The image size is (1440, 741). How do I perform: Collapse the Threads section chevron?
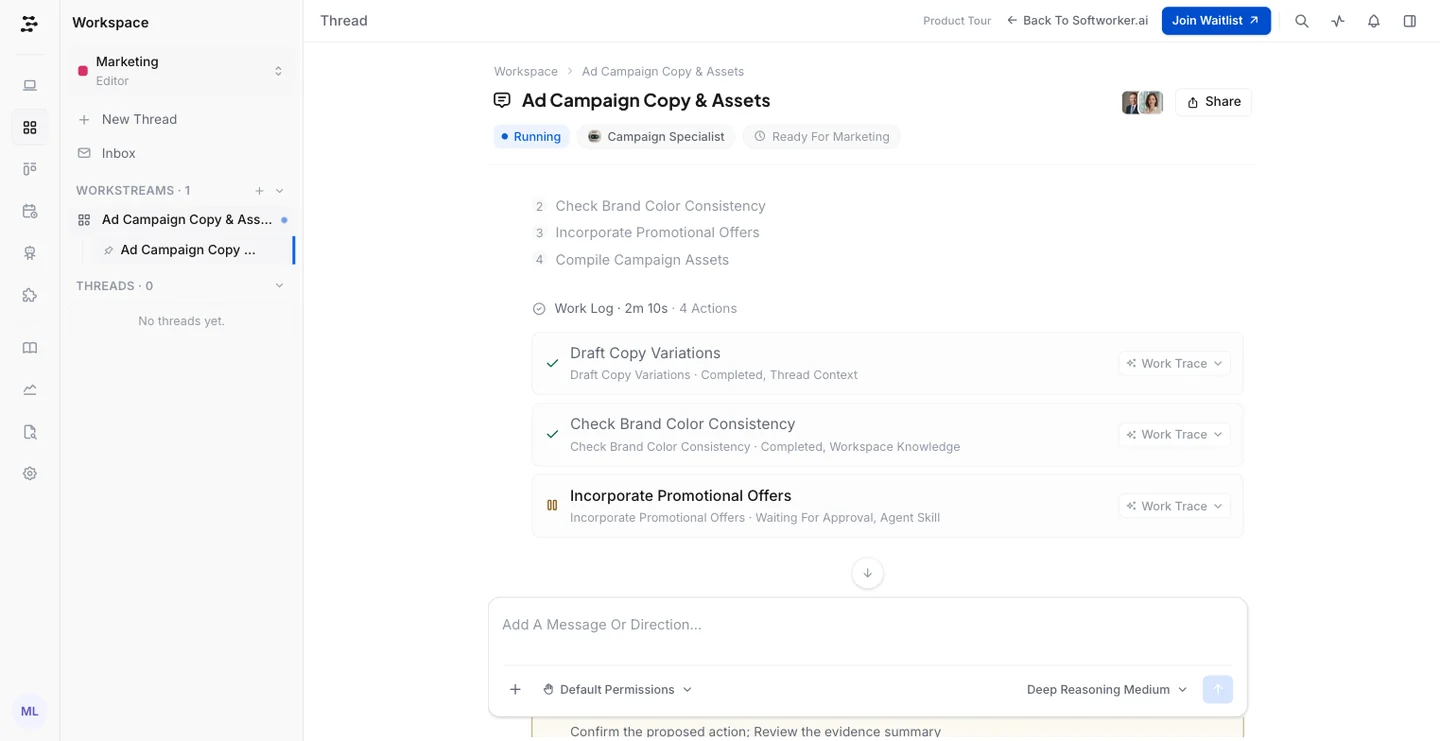click(280, 286)
